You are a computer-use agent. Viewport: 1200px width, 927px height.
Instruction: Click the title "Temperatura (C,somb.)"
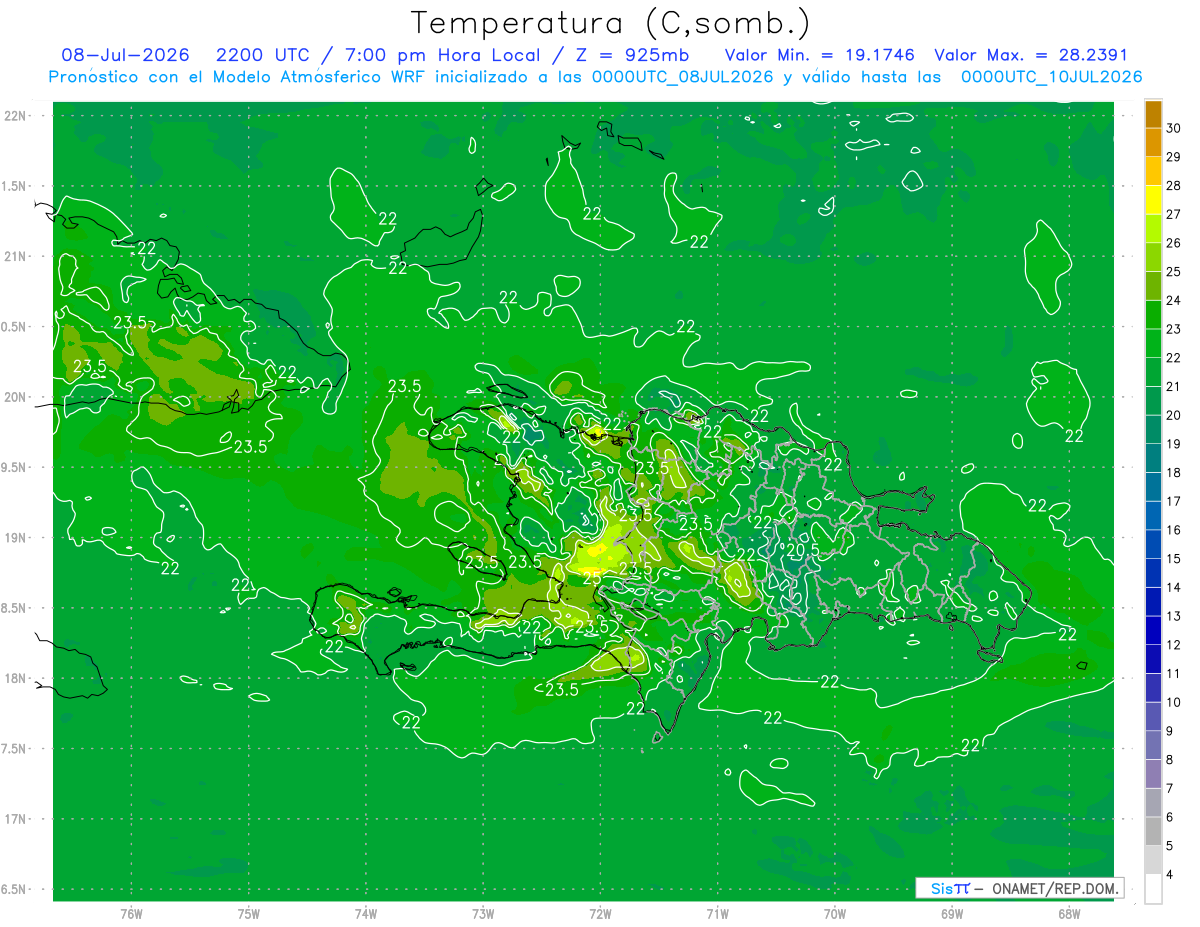[x=611, y=23]
